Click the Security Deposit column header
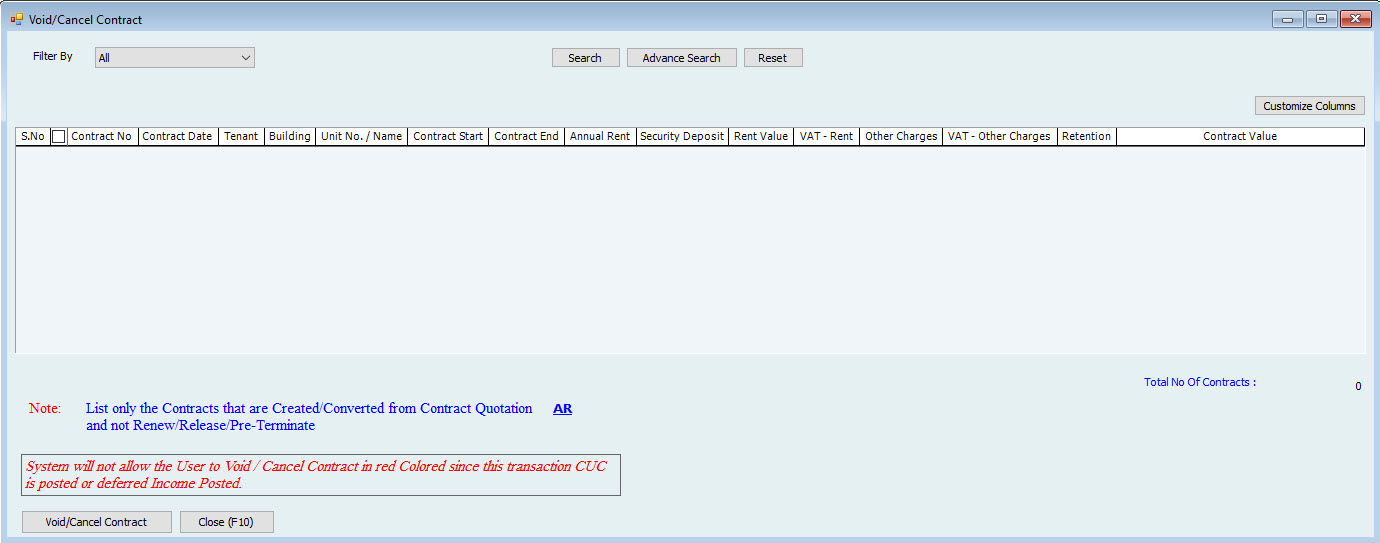This screenshot has width=1380, height=543. tap(682, 137)
